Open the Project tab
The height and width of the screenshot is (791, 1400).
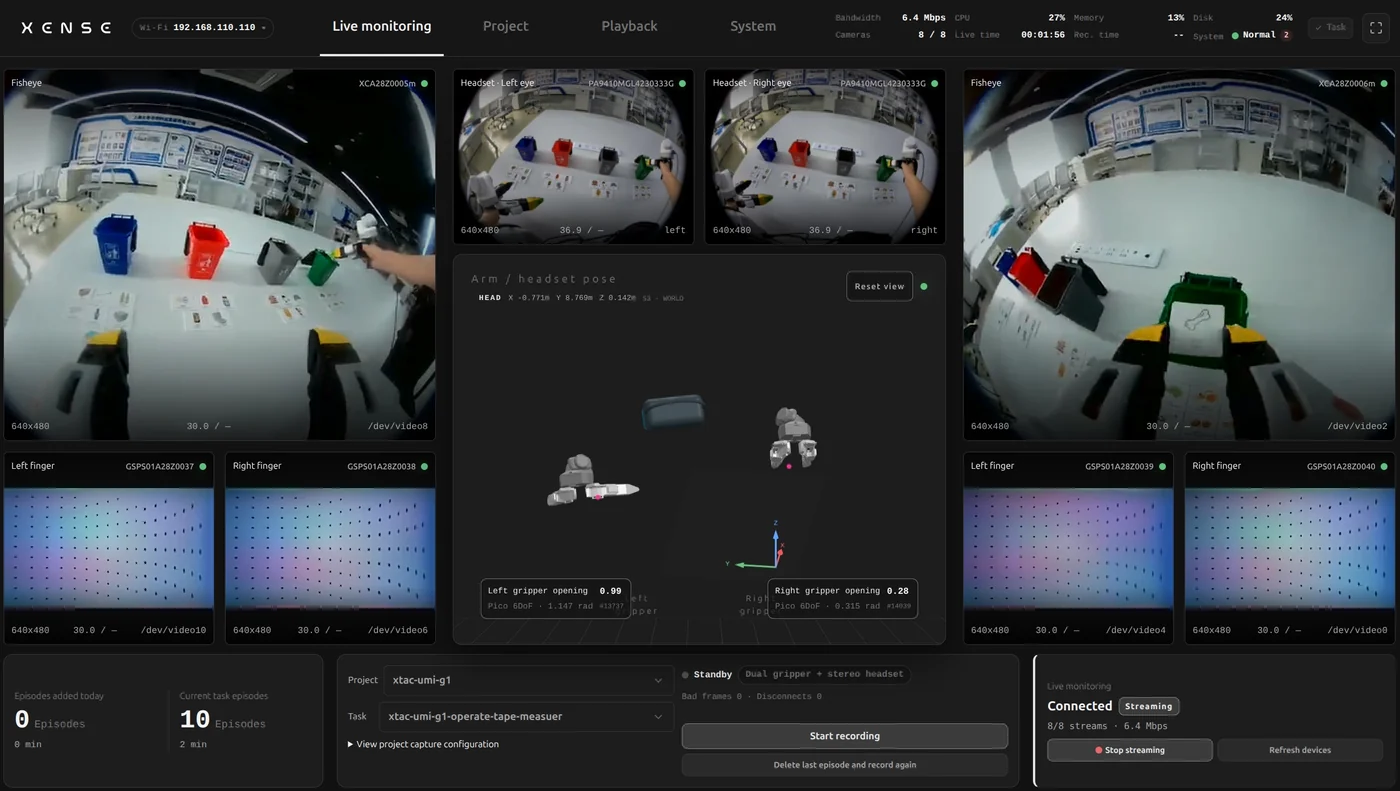[505, 27]
